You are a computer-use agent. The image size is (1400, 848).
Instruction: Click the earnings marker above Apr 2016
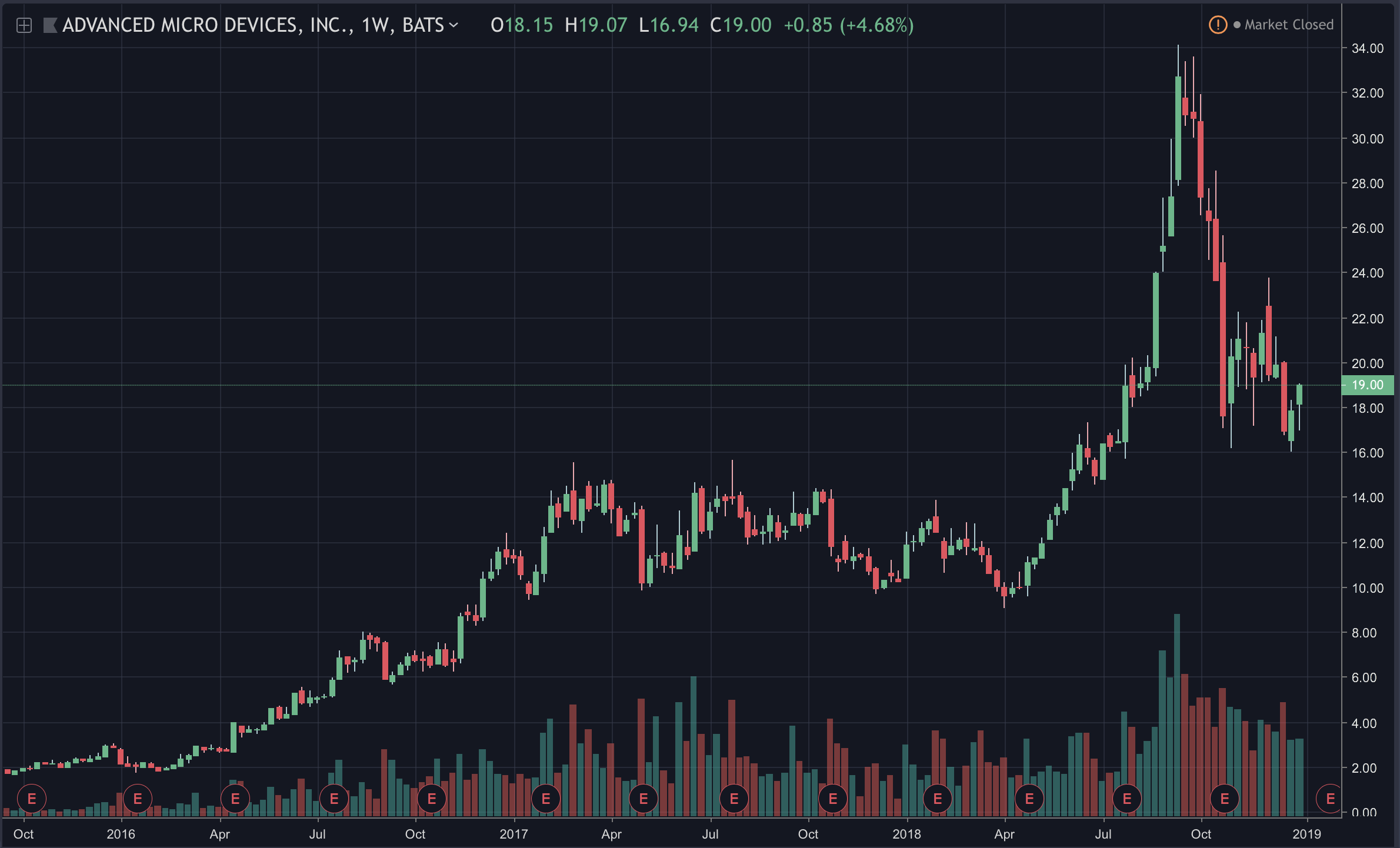235,799
